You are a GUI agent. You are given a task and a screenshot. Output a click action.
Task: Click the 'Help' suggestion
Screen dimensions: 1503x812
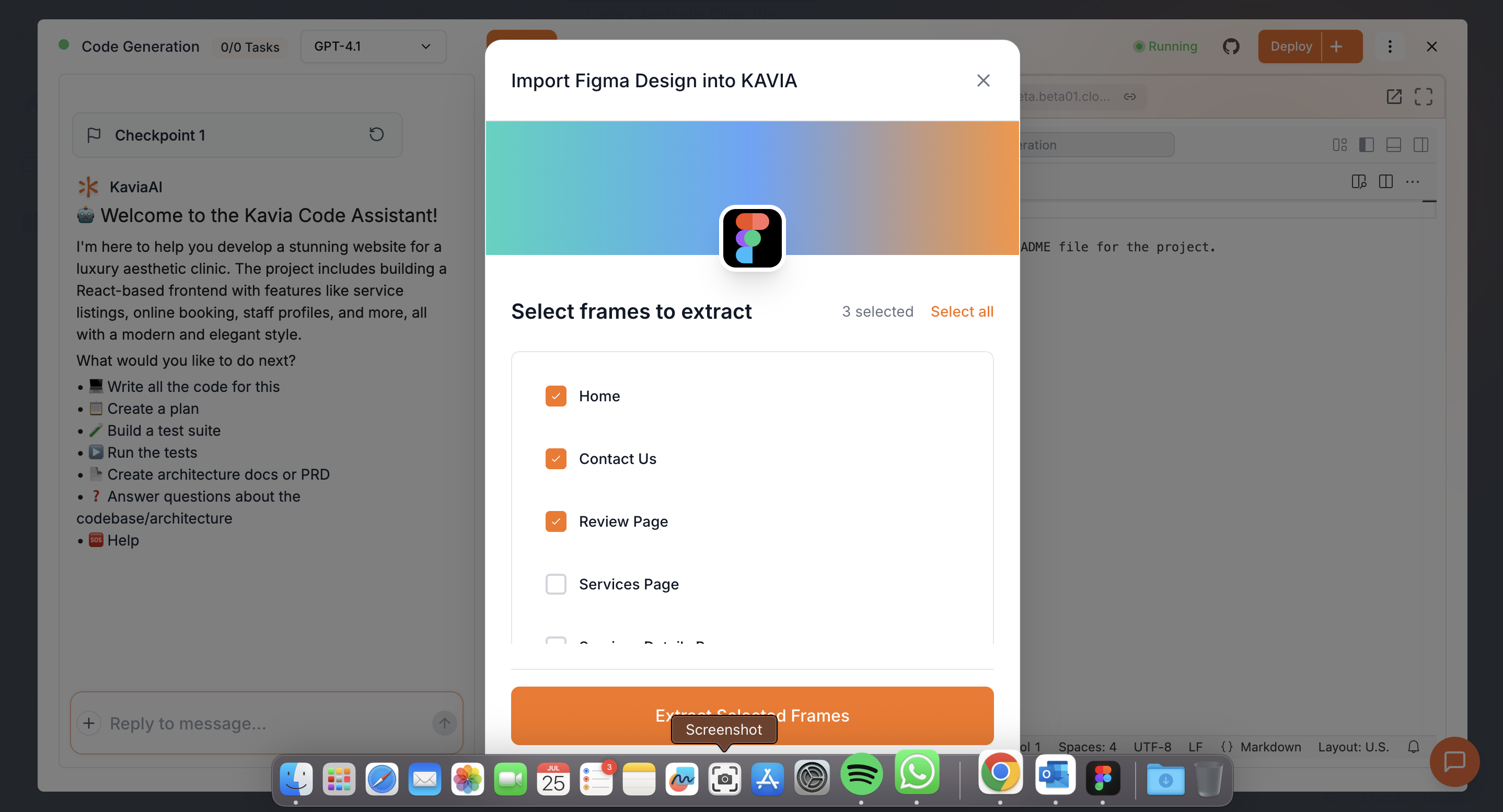pyautogui.click(x=123, y=540)
